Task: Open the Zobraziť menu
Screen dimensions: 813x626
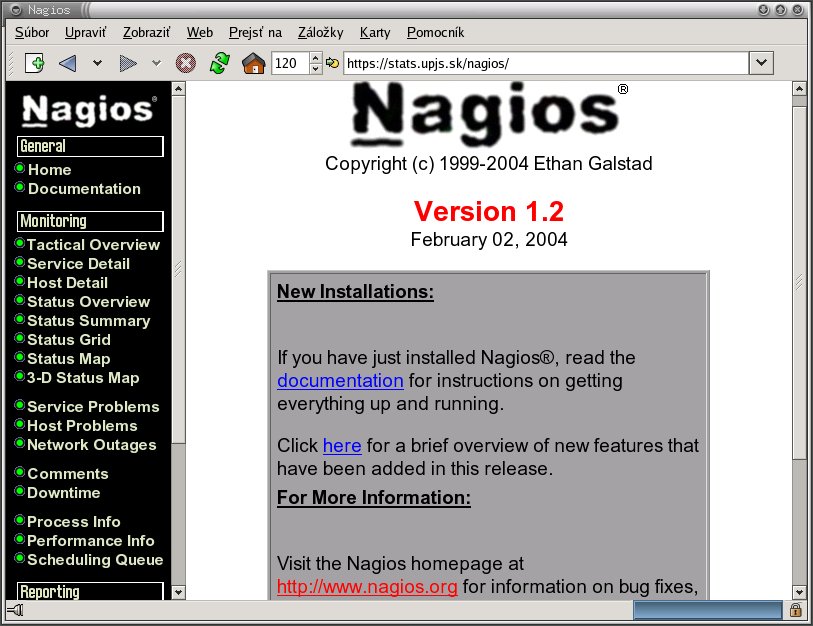Action: (x=146, y=33)
